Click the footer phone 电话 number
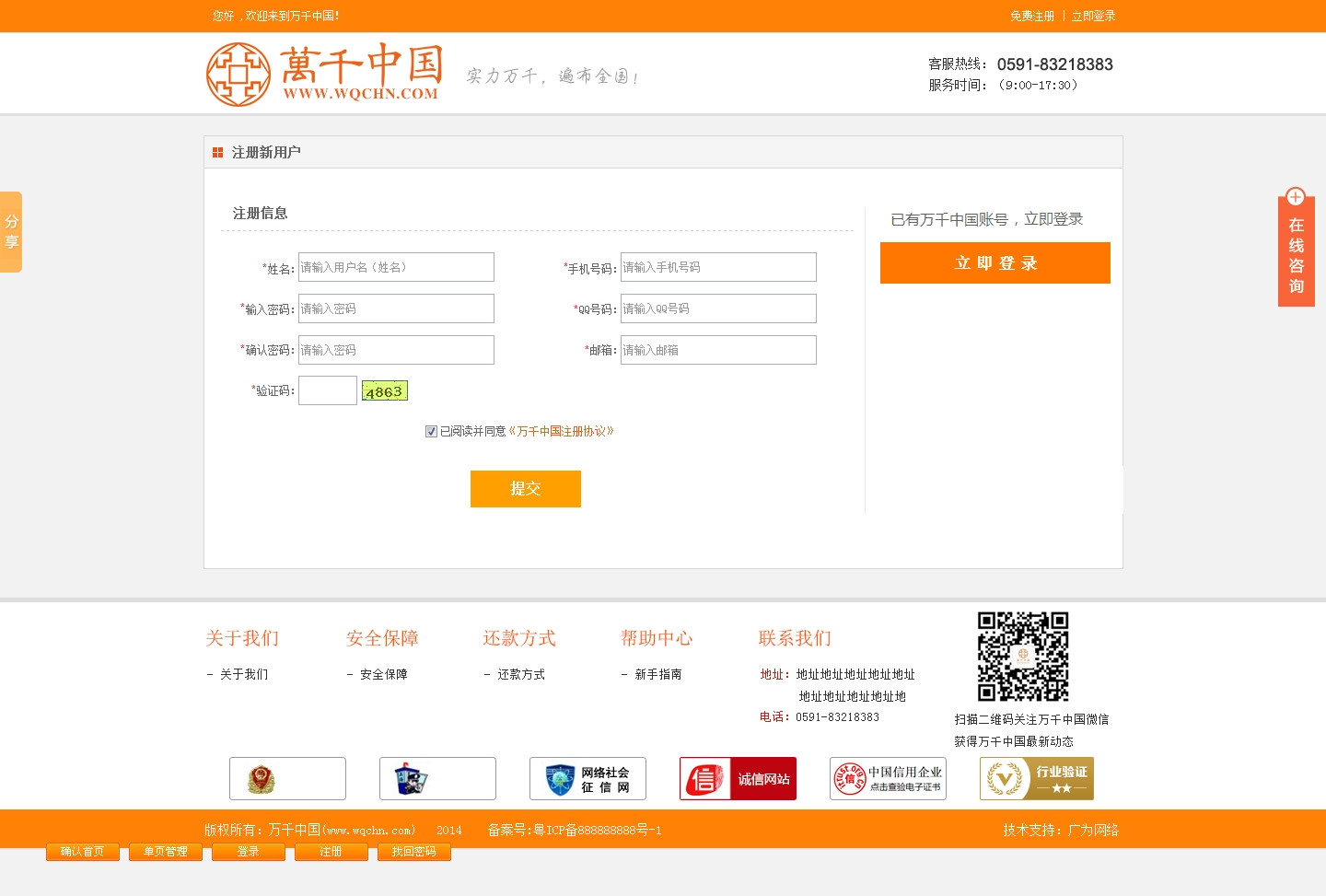Screen dimensions: 1326x896 point(838,717)
